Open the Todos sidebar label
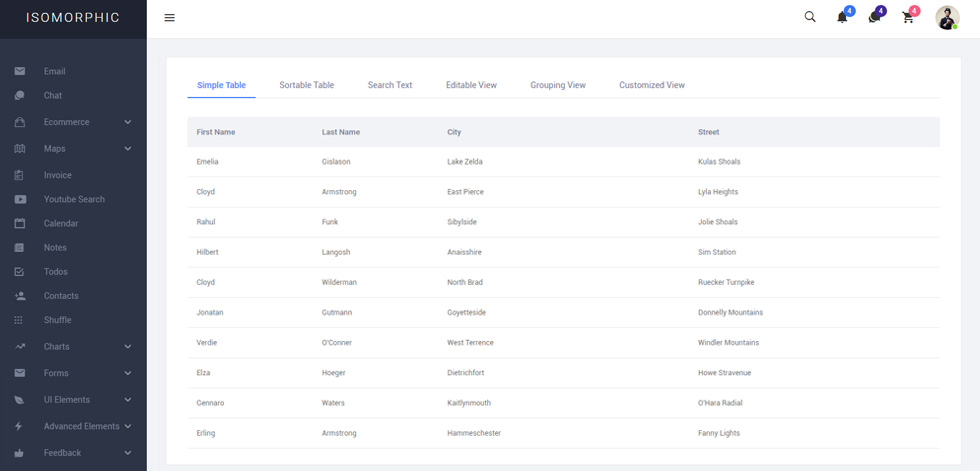The height and width of the screenshot is (471, 980). [x=56, y=272]
